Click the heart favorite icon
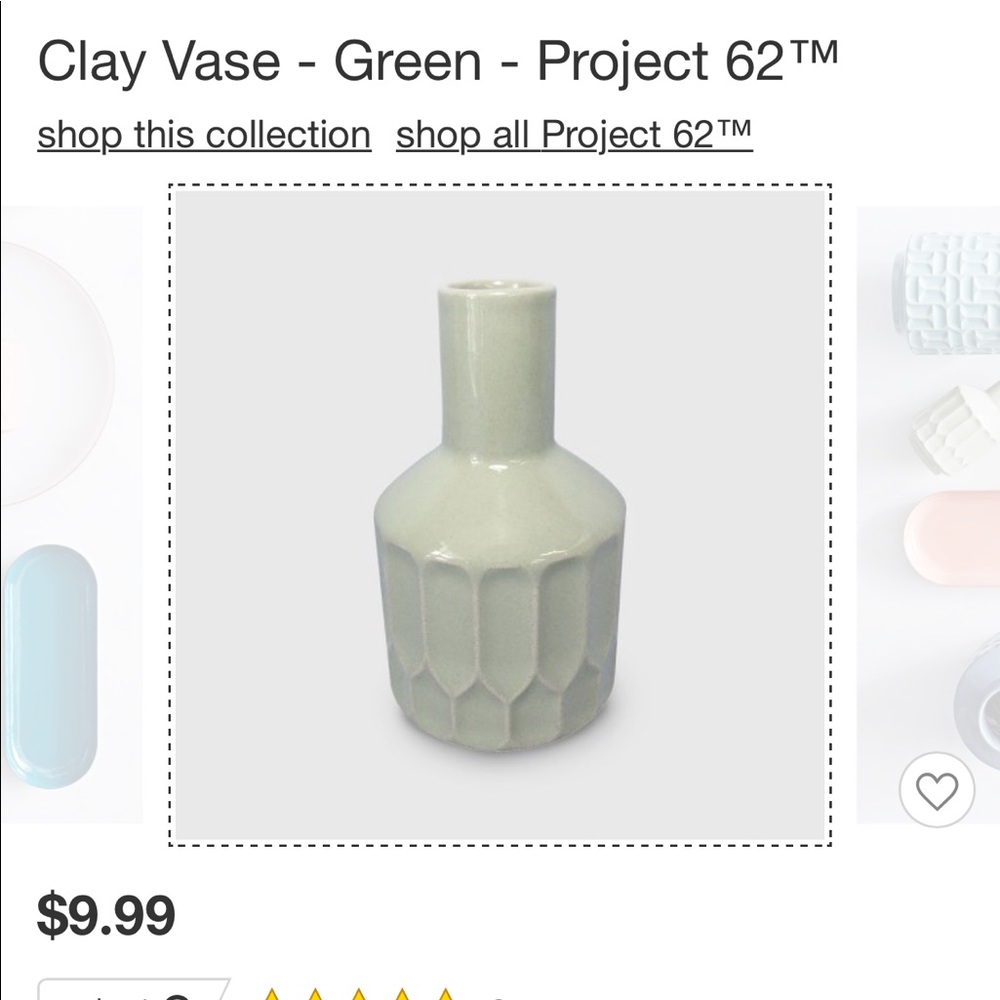The width and height of the screenshot is (1000, 1000). [936, 790]
